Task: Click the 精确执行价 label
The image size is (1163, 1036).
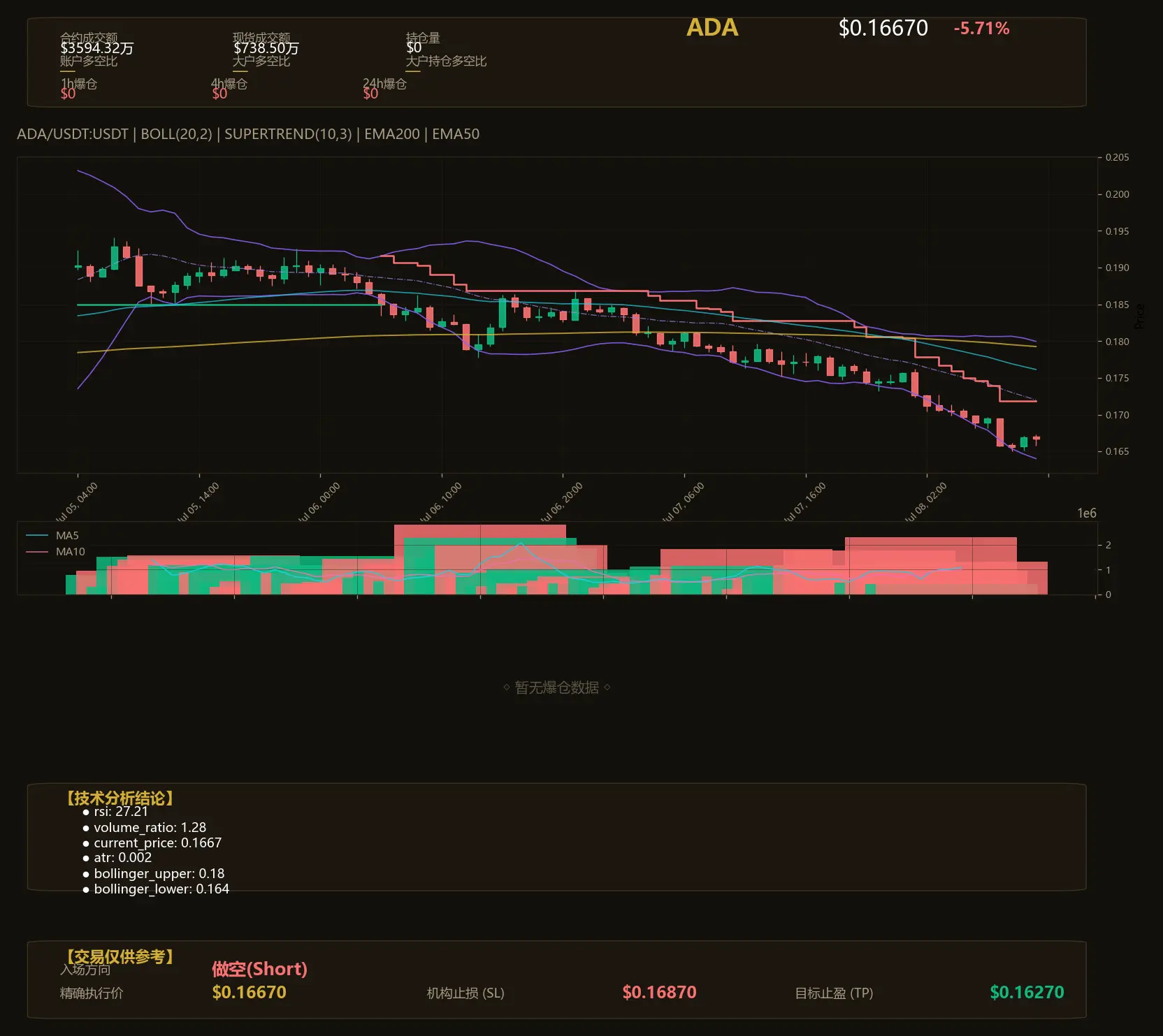Action: (x=92, y=993)
